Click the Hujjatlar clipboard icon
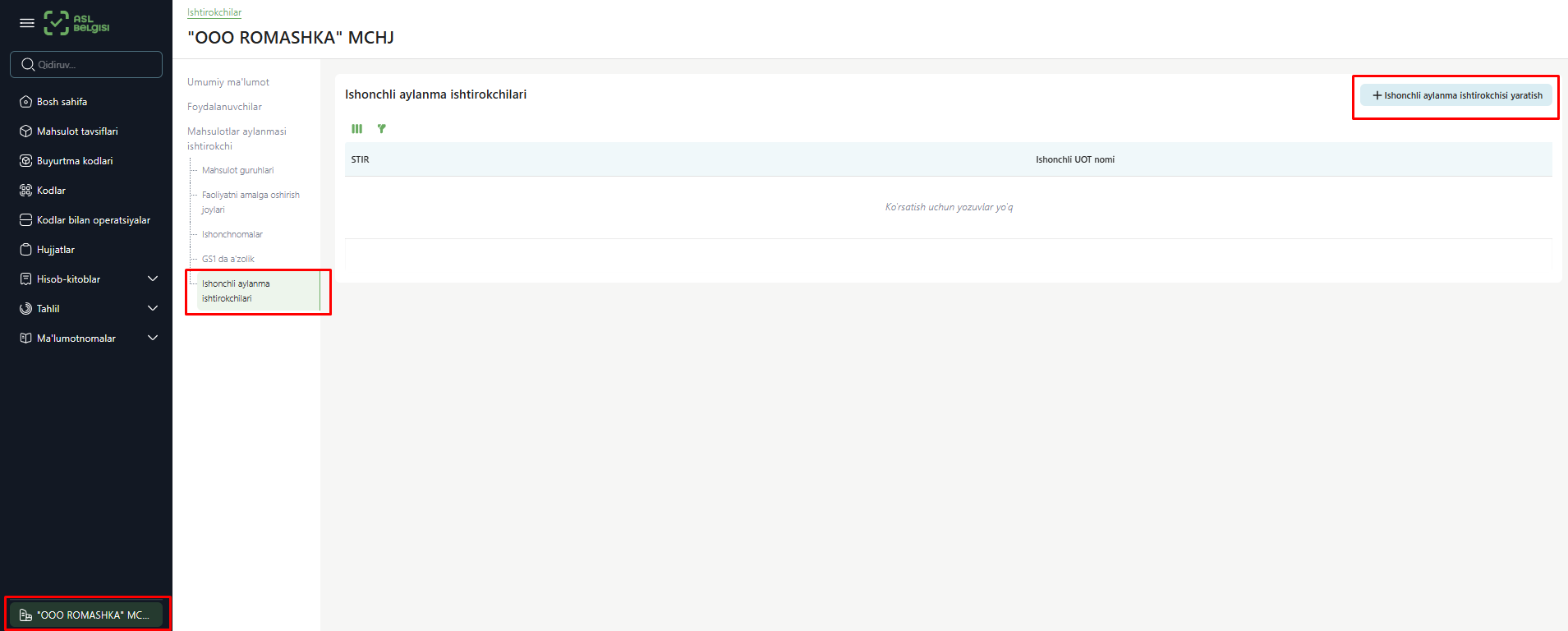This screenshot has height=631, width=1568. coord(26,250)
